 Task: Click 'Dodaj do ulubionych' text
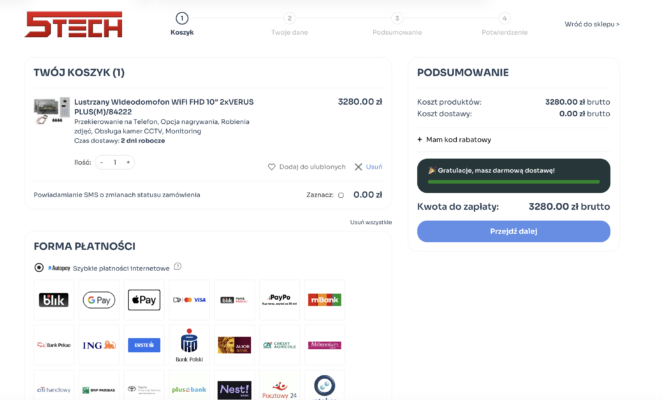click(312, 167)
